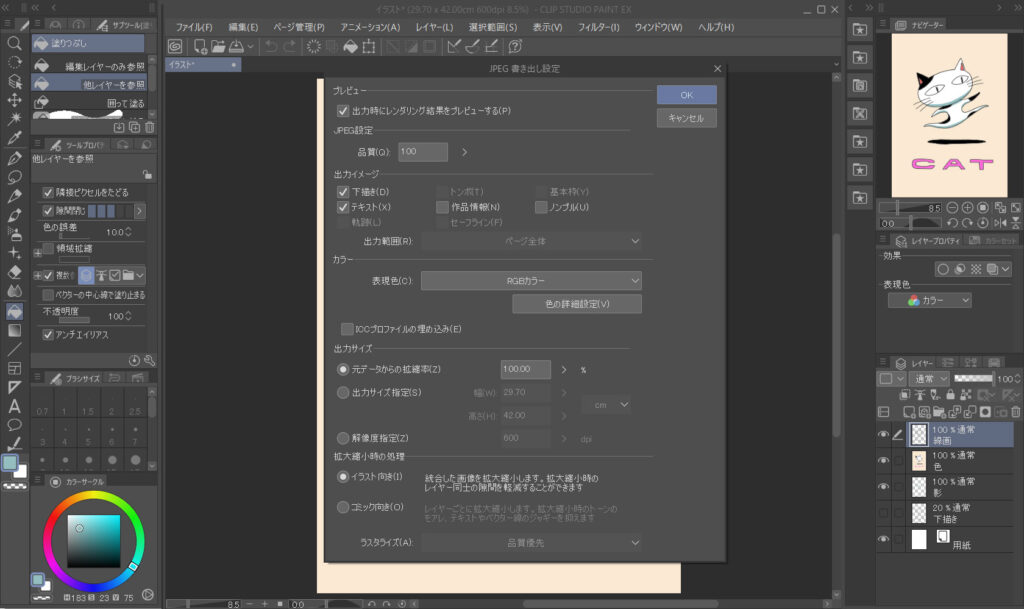Open the ラスタライズ 品質優先 dropdown
This screenshot has height=609, width=1024.
[530, 543]
